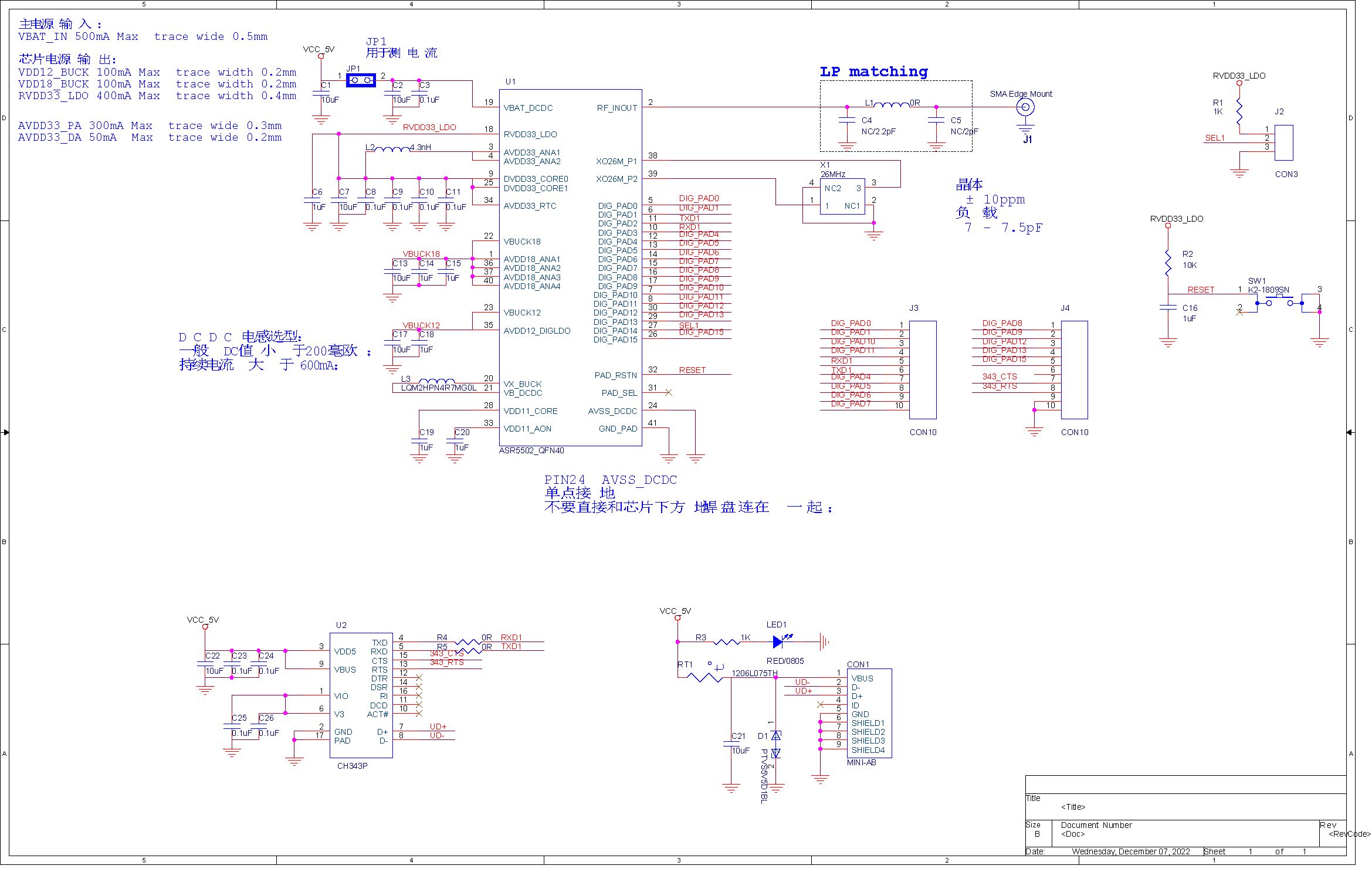Select the J3 CON10 header
Viewport: 1372px width, 879px height.
[923, 369]
